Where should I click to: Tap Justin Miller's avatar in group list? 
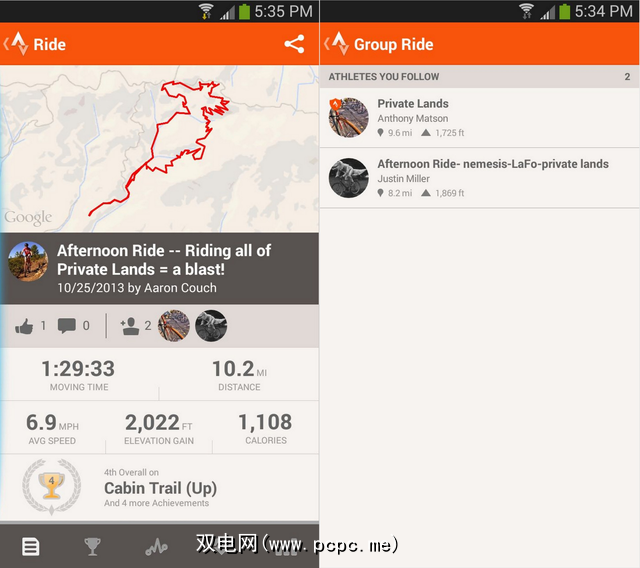pos(349,178)
